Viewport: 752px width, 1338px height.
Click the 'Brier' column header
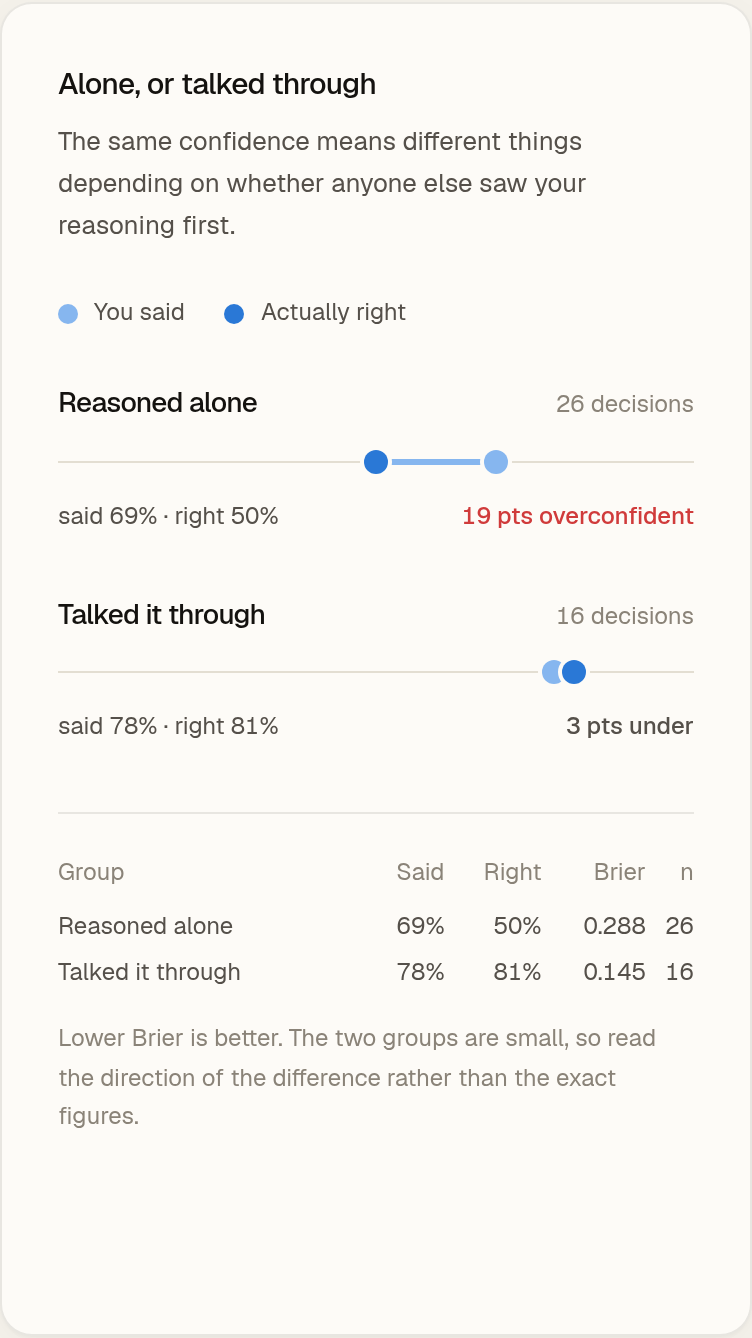[x=620, y=872]
